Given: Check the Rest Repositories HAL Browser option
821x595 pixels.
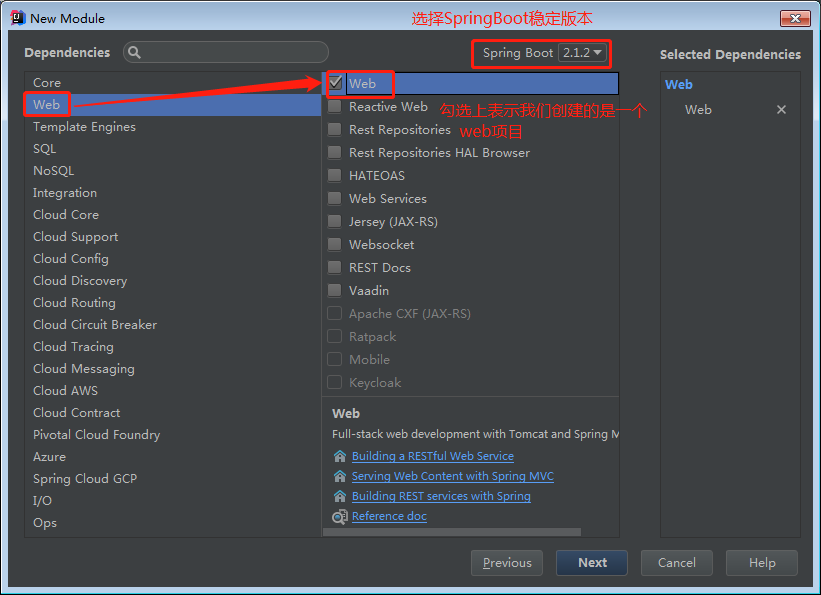Looking at the screenshot, I should point(335,153).
